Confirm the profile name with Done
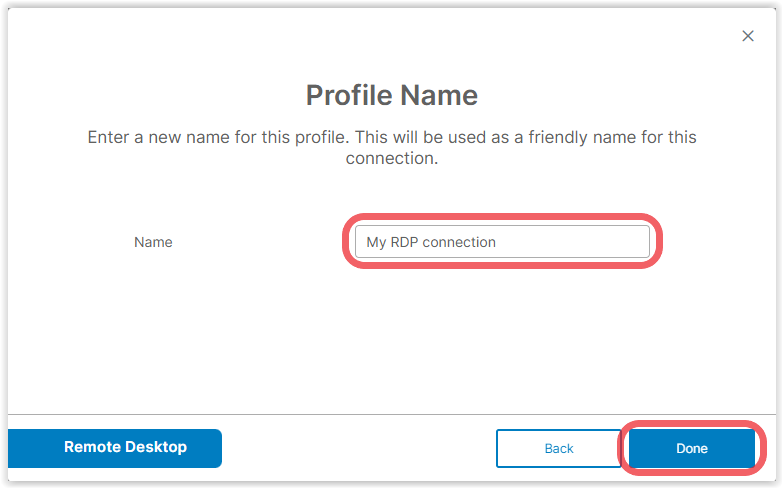The width and height of the screenshot is (782, 488). click(692, 448)
